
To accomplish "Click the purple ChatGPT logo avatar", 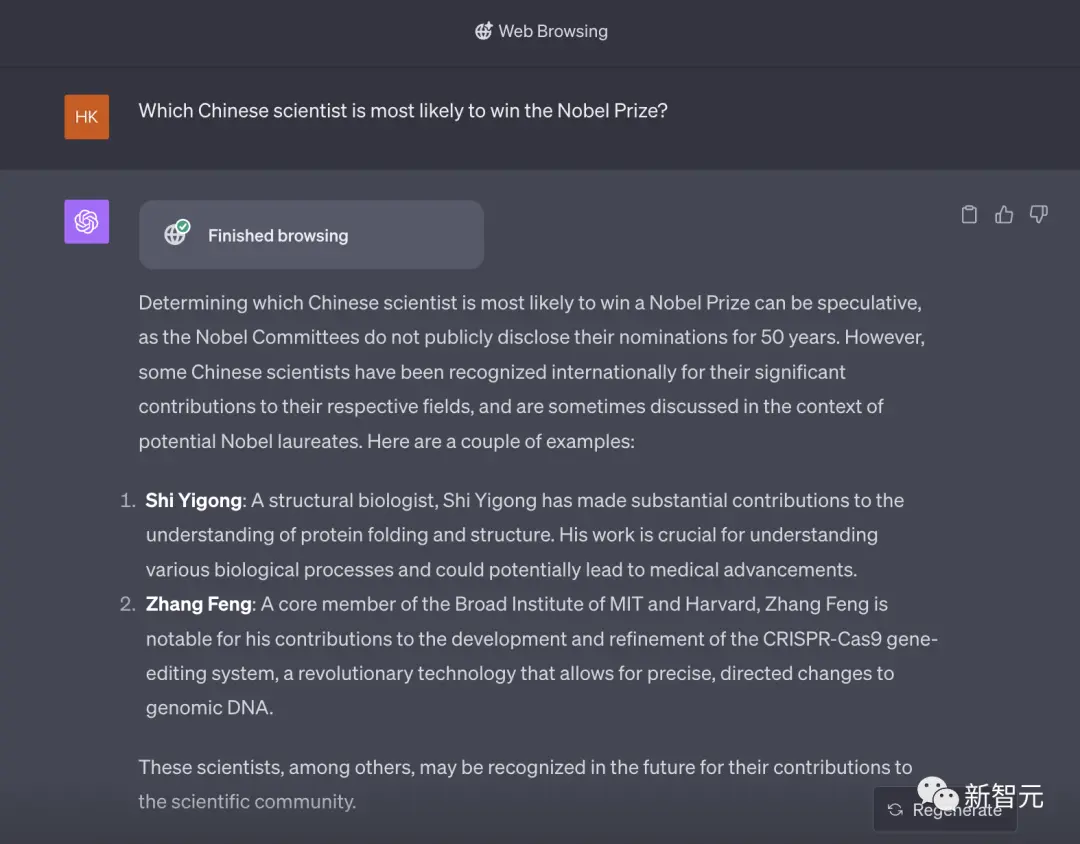I will [x=87, y=222].
